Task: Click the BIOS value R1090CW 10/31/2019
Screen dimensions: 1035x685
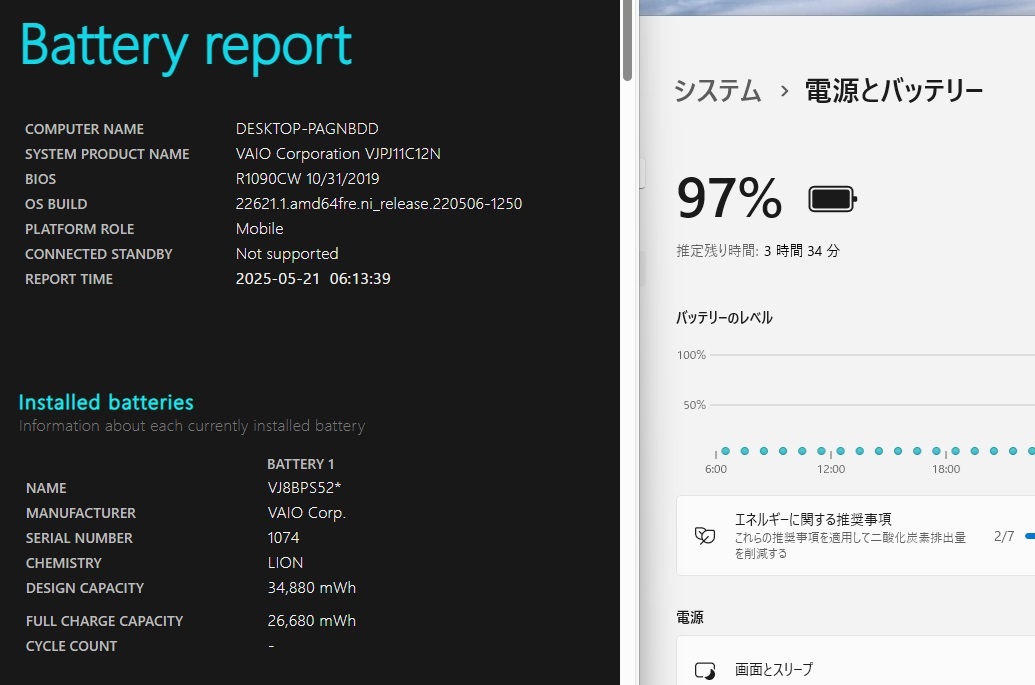Action: point(308,179)
